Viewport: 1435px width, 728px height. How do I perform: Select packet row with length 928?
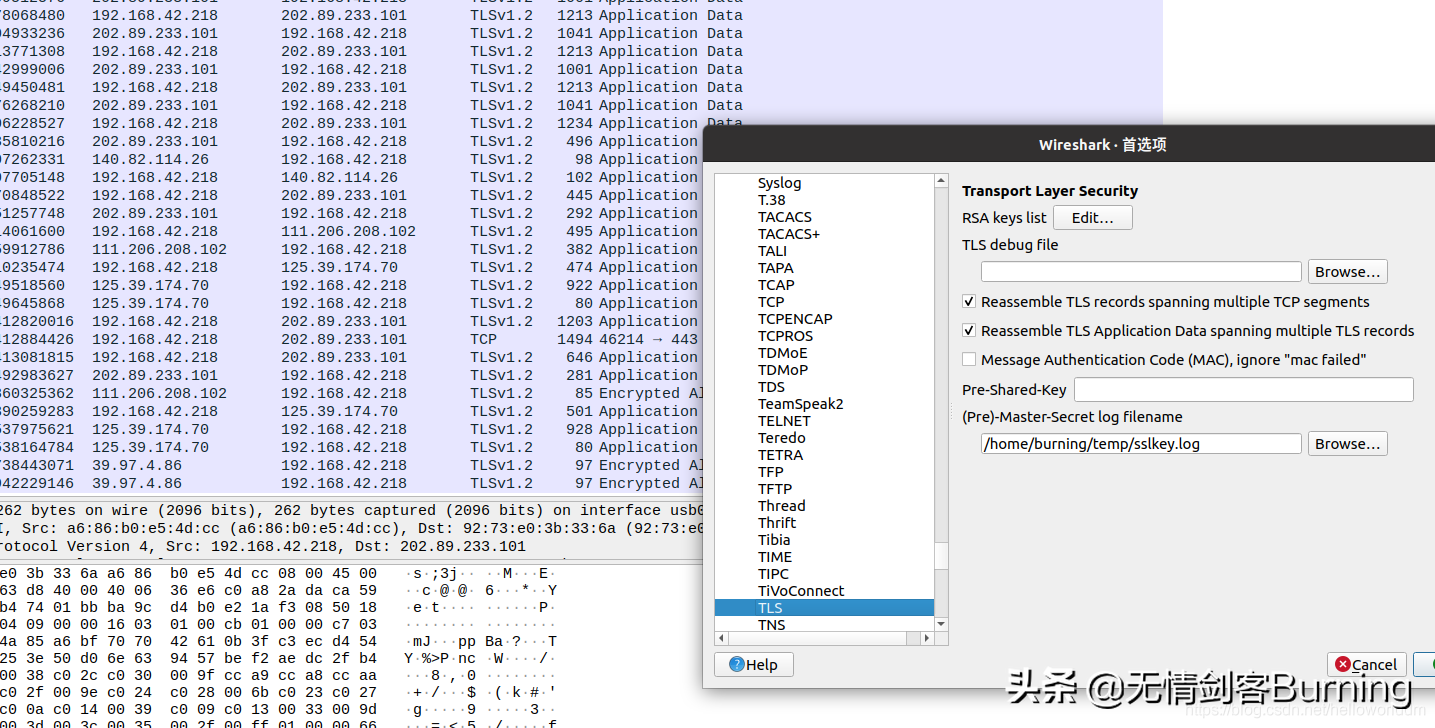click(351, 429)
